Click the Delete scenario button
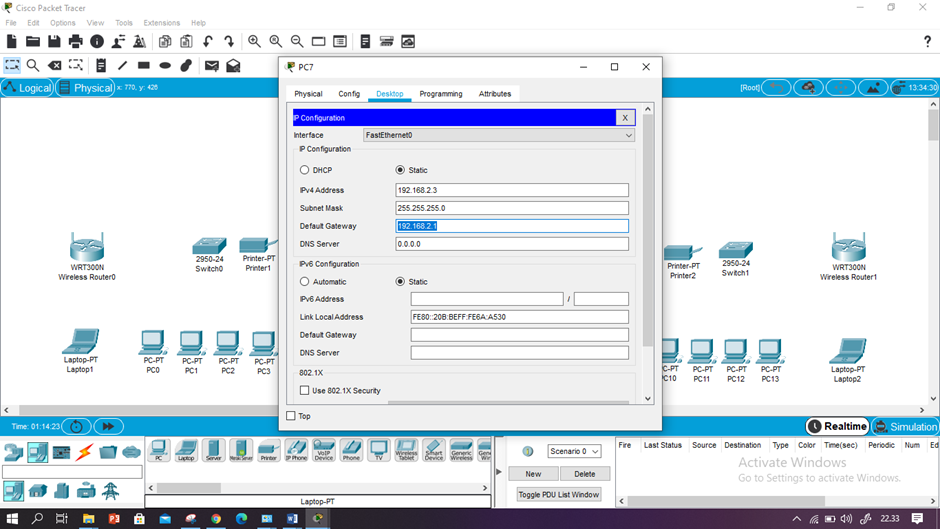 coord(585,474)
